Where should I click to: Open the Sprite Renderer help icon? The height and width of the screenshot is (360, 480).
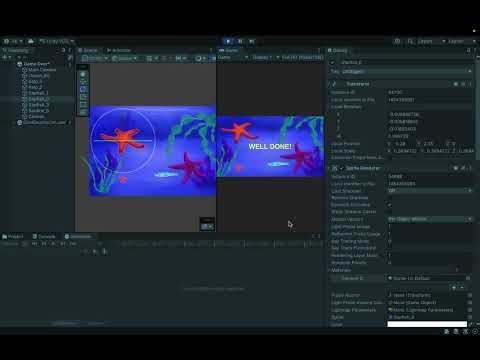456,168
